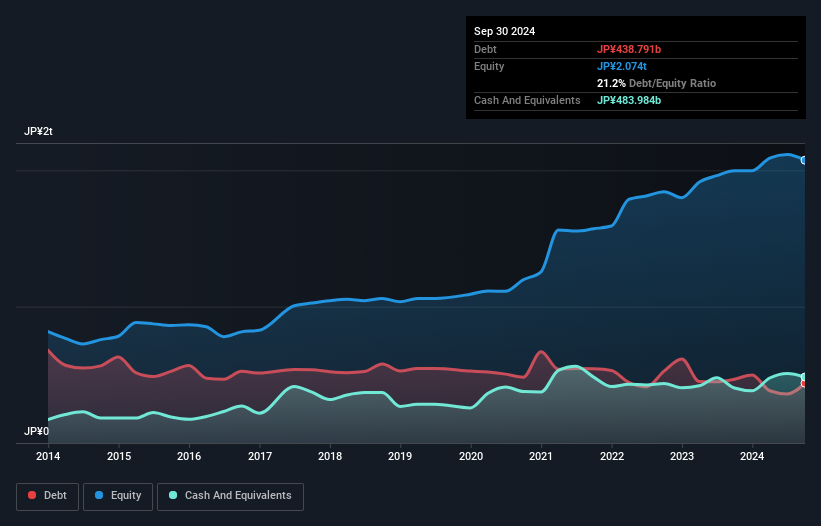This screenshot has height=526, width=821.
Task: Click the Debt endpoint marker on the chart
Action: [804, 384]
